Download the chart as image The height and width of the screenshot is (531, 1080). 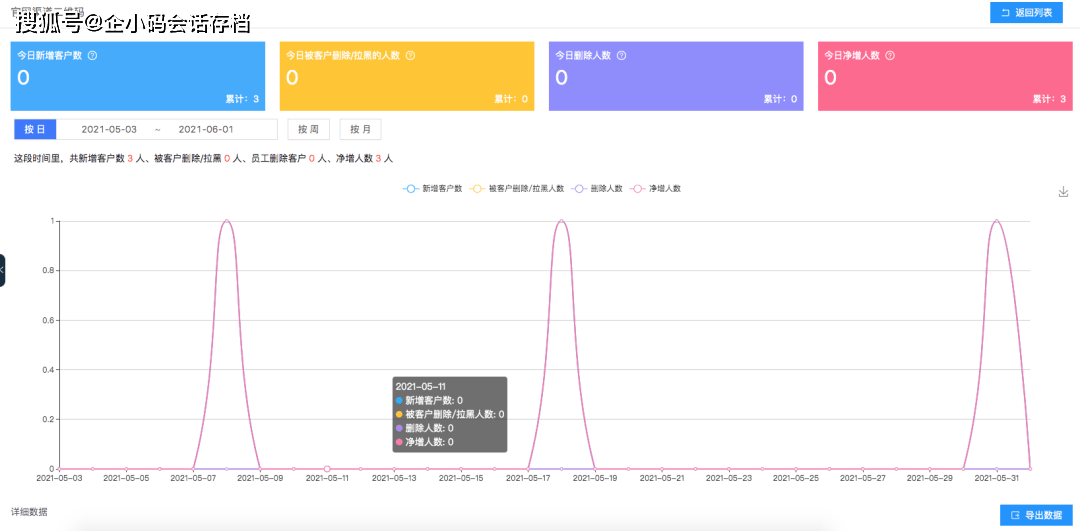pyautogui.click(x=1063, y=191)
